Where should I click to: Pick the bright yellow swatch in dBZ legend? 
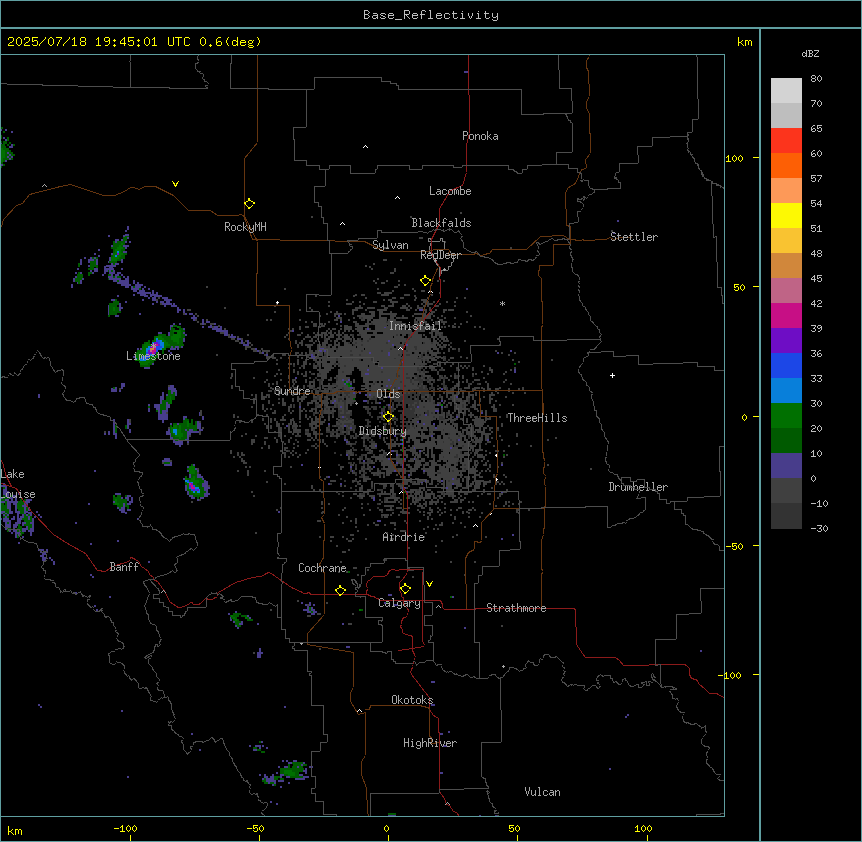pos(786,215)
